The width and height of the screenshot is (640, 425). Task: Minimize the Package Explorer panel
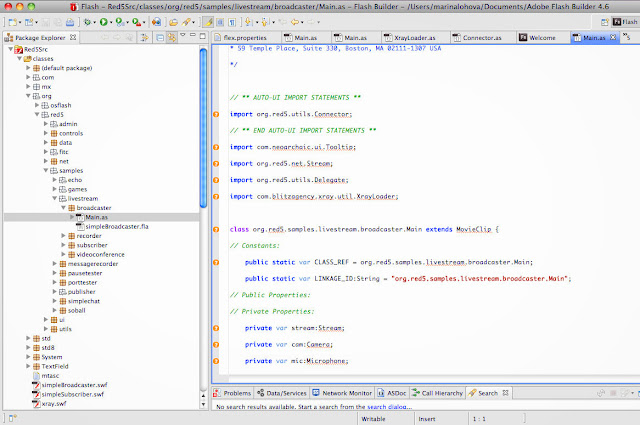[x=193, y=35]
